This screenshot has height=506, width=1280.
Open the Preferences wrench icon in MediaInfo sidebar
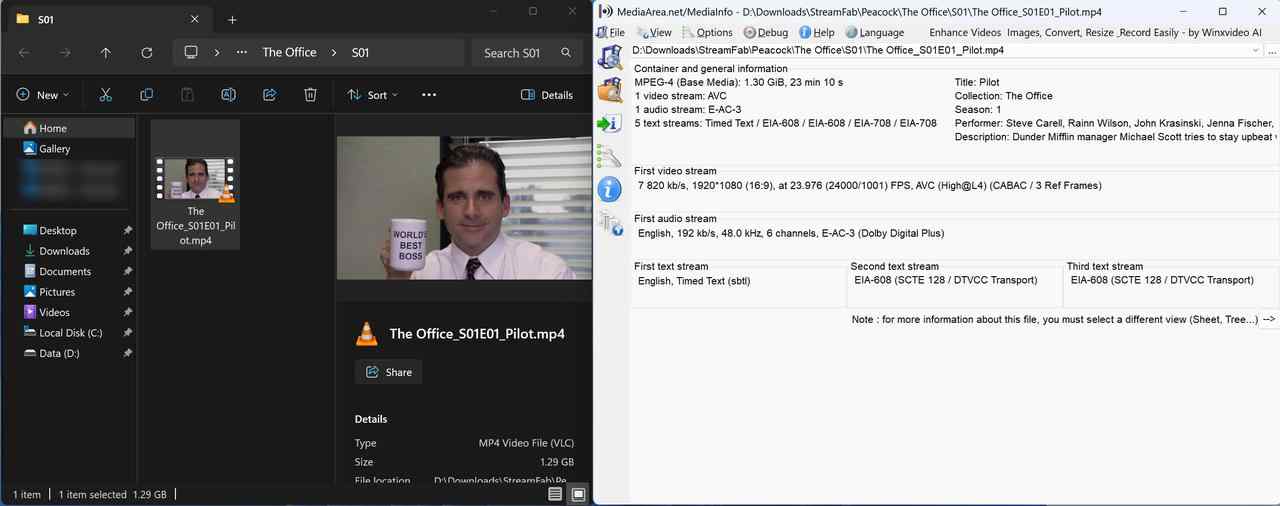point(609,155)
